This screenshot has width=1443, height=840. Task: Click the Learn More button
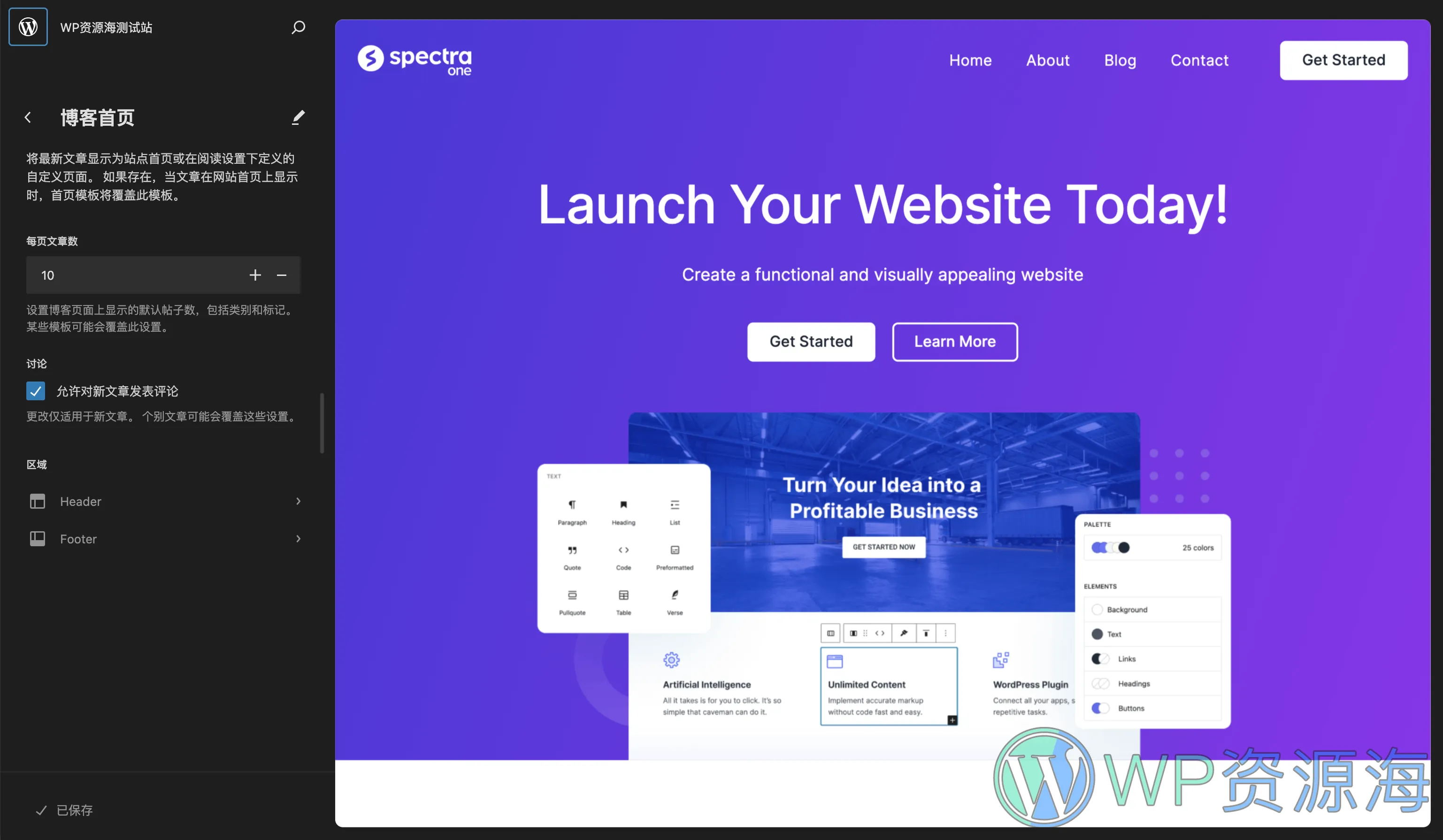tap(954, 342)
